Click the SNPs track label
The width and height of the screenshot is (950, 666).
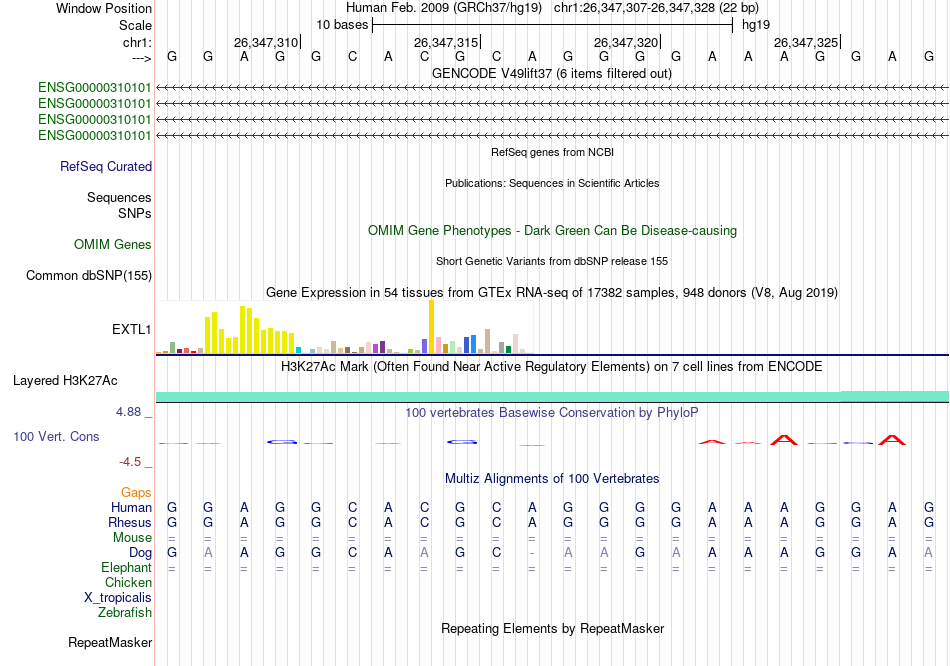coord(135,213)
